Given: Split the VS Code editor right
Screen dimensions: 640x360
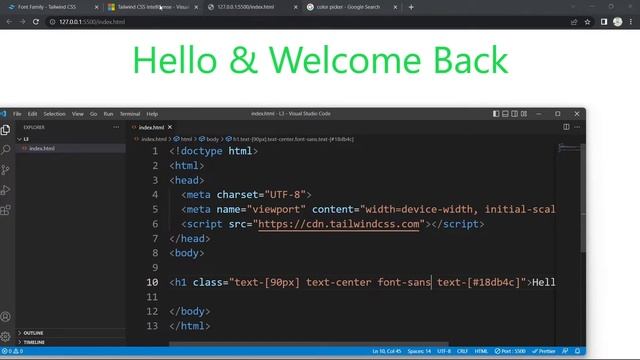Looking at the screenshot, I should (566, 127).
